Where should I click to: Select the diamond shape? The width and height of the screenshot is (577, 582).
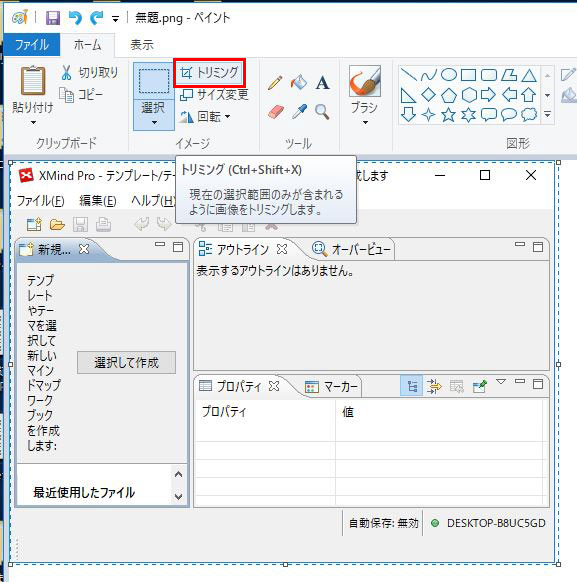429,95
